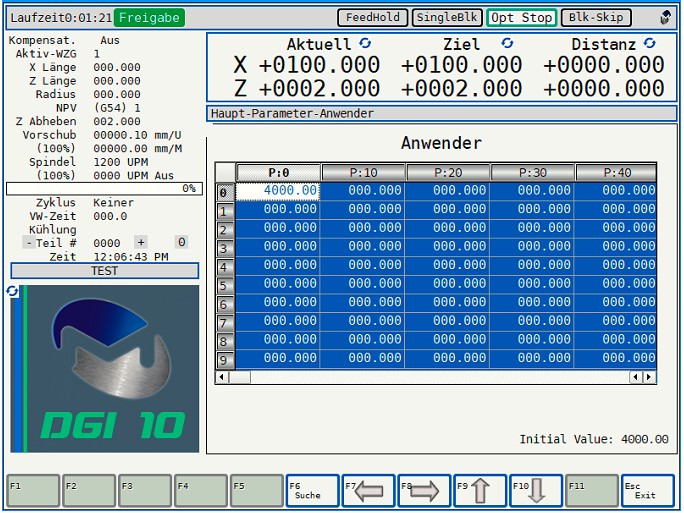Click the DGI 10 logo image

(x=105, y=369)
